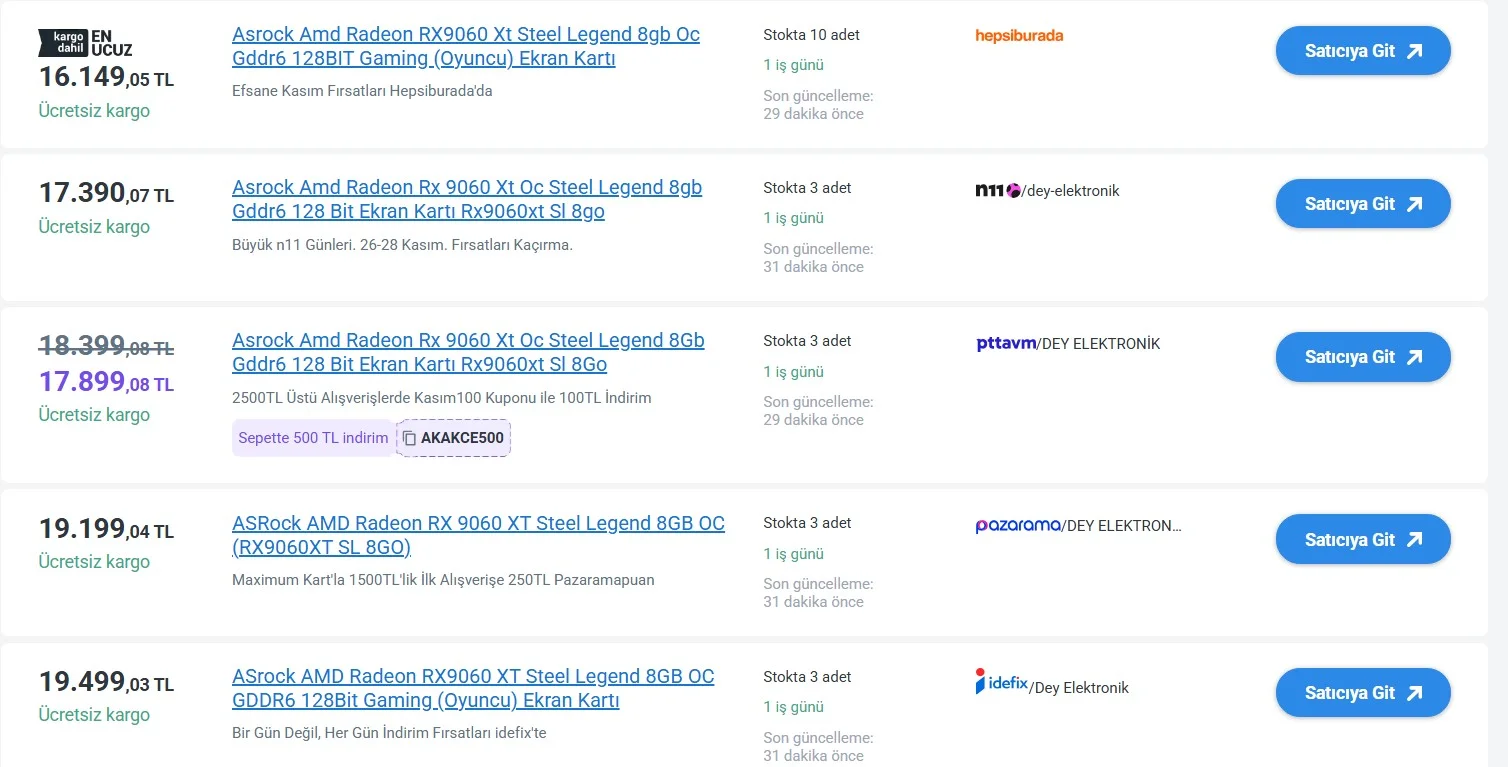Click the pttavm store logo
The image size is (1508, 767).
point(1006,344)
